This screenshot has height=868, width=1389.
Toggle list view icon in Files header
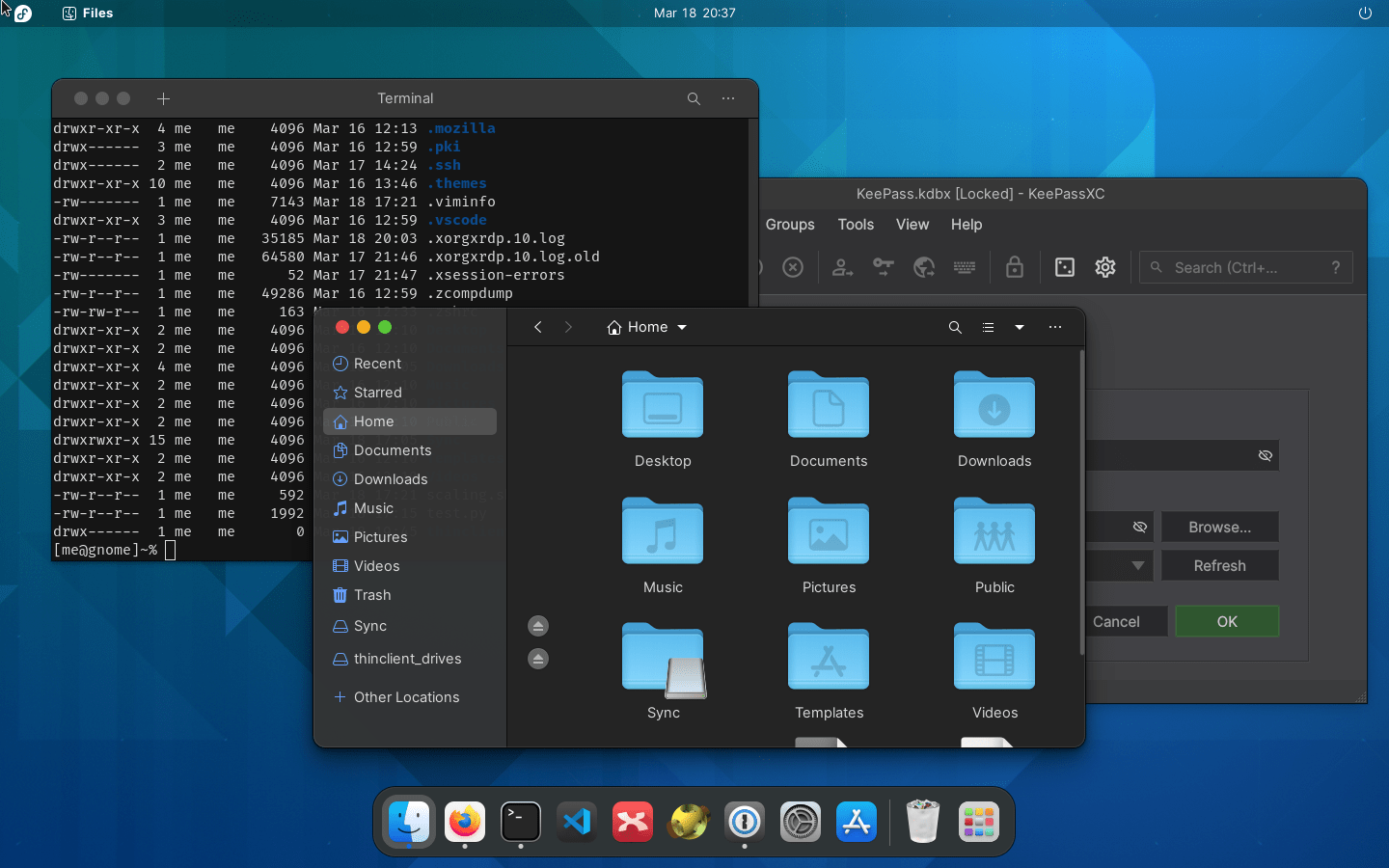[988, 327]
